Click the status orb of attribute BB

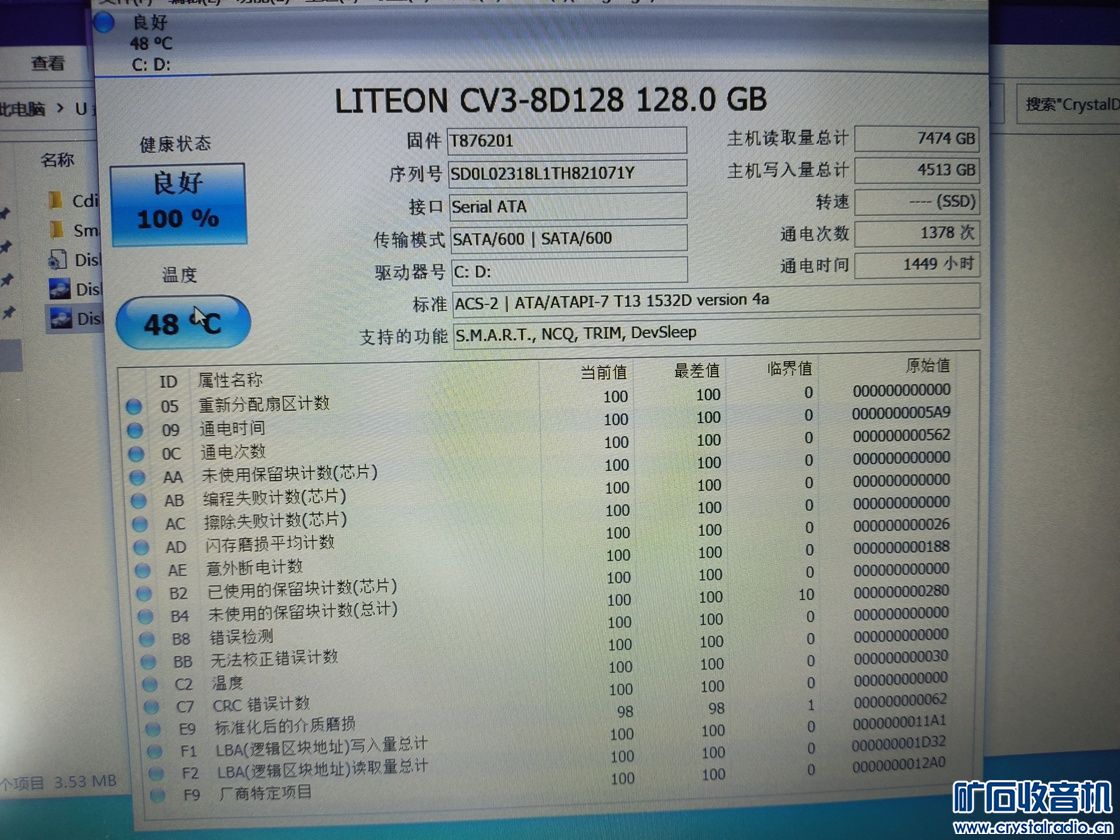coord(149,661)
